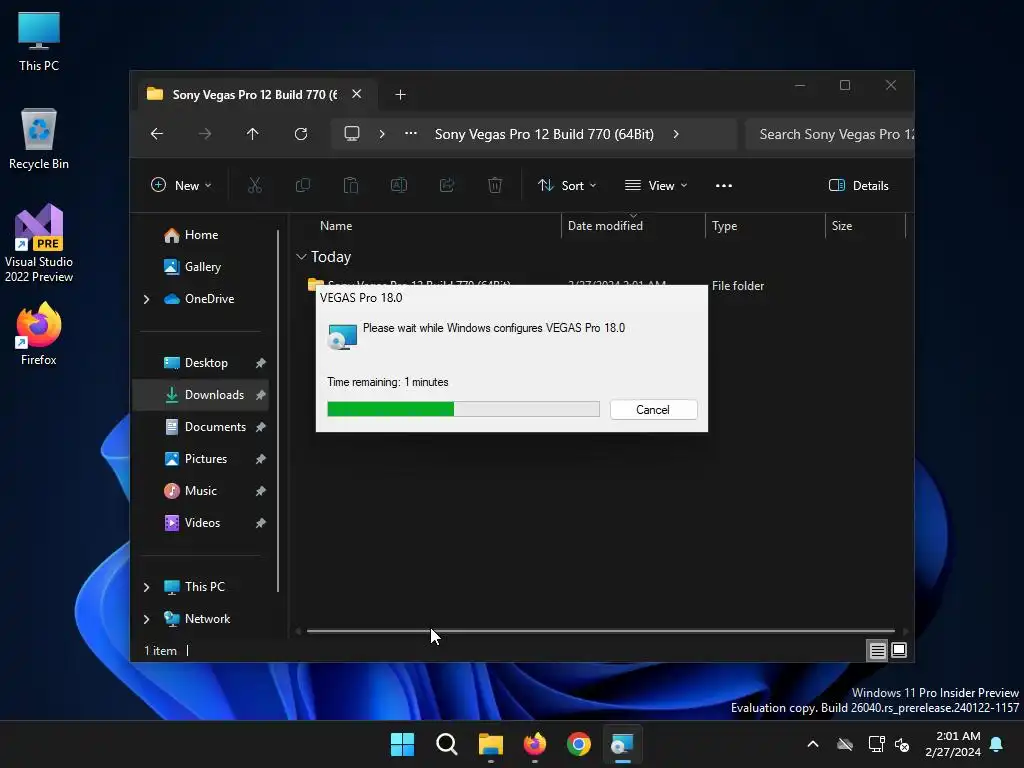
Task: Launch Firefox from the desktop shortcut
Action: pos(39,334)
